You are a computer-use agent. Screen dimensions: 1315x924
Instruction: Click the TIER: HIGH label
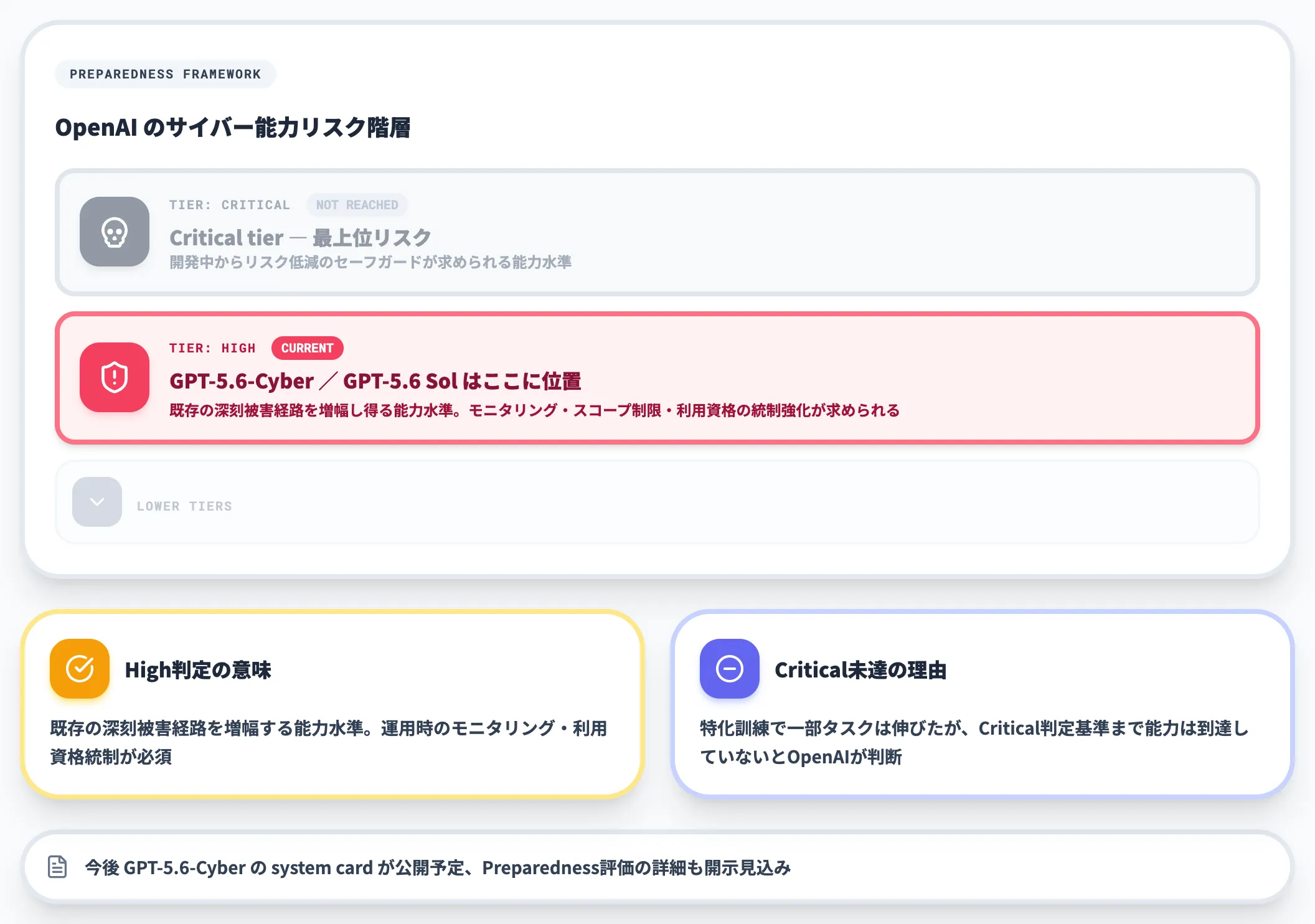pyautogui.click(x=212, y=348)
